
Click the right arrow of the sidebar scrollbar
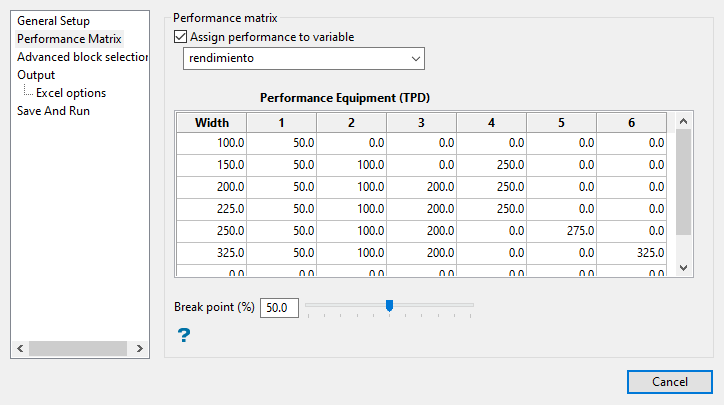141,349
